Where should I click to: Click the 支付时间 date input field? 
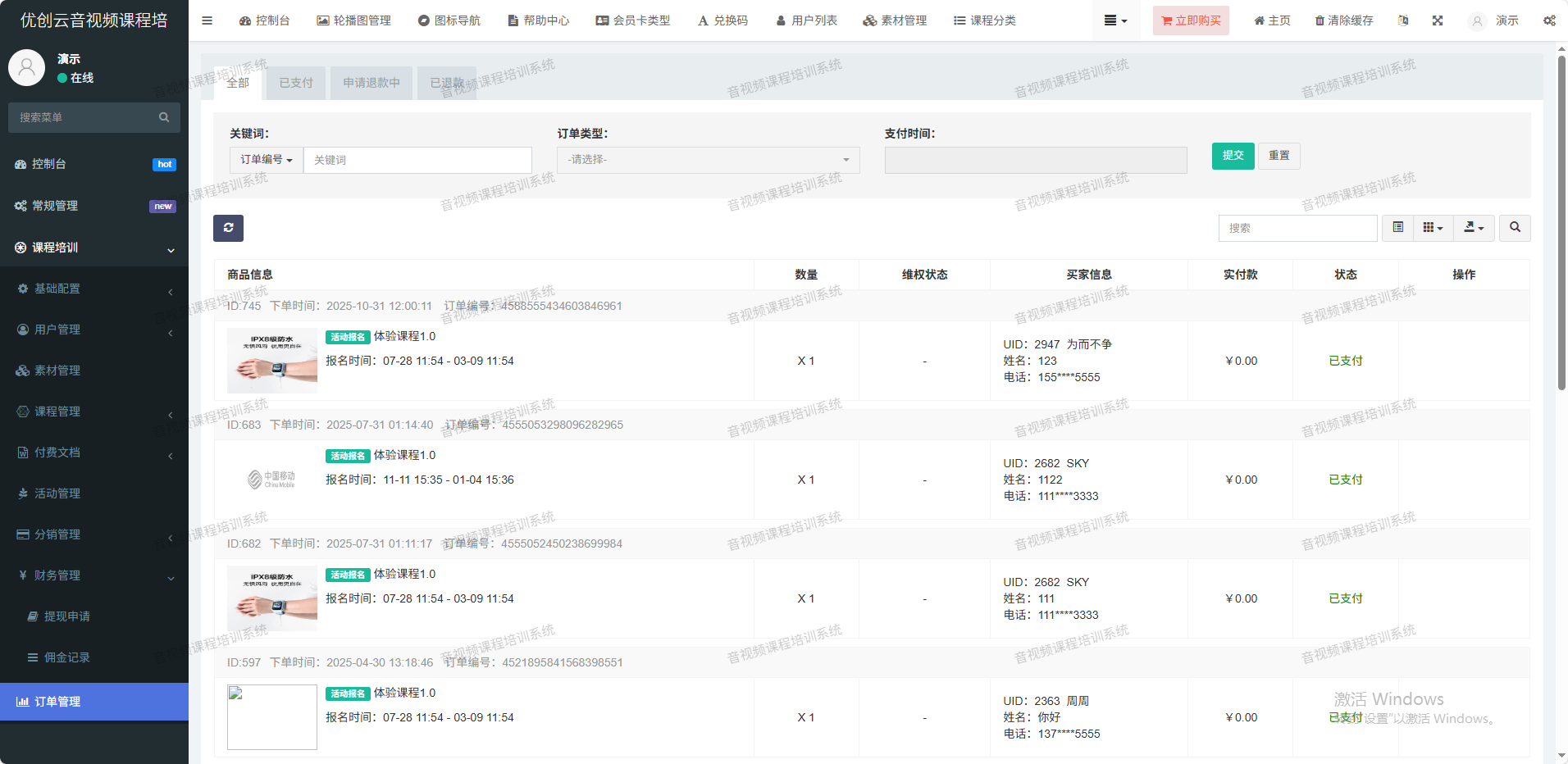click(1035, 160)
